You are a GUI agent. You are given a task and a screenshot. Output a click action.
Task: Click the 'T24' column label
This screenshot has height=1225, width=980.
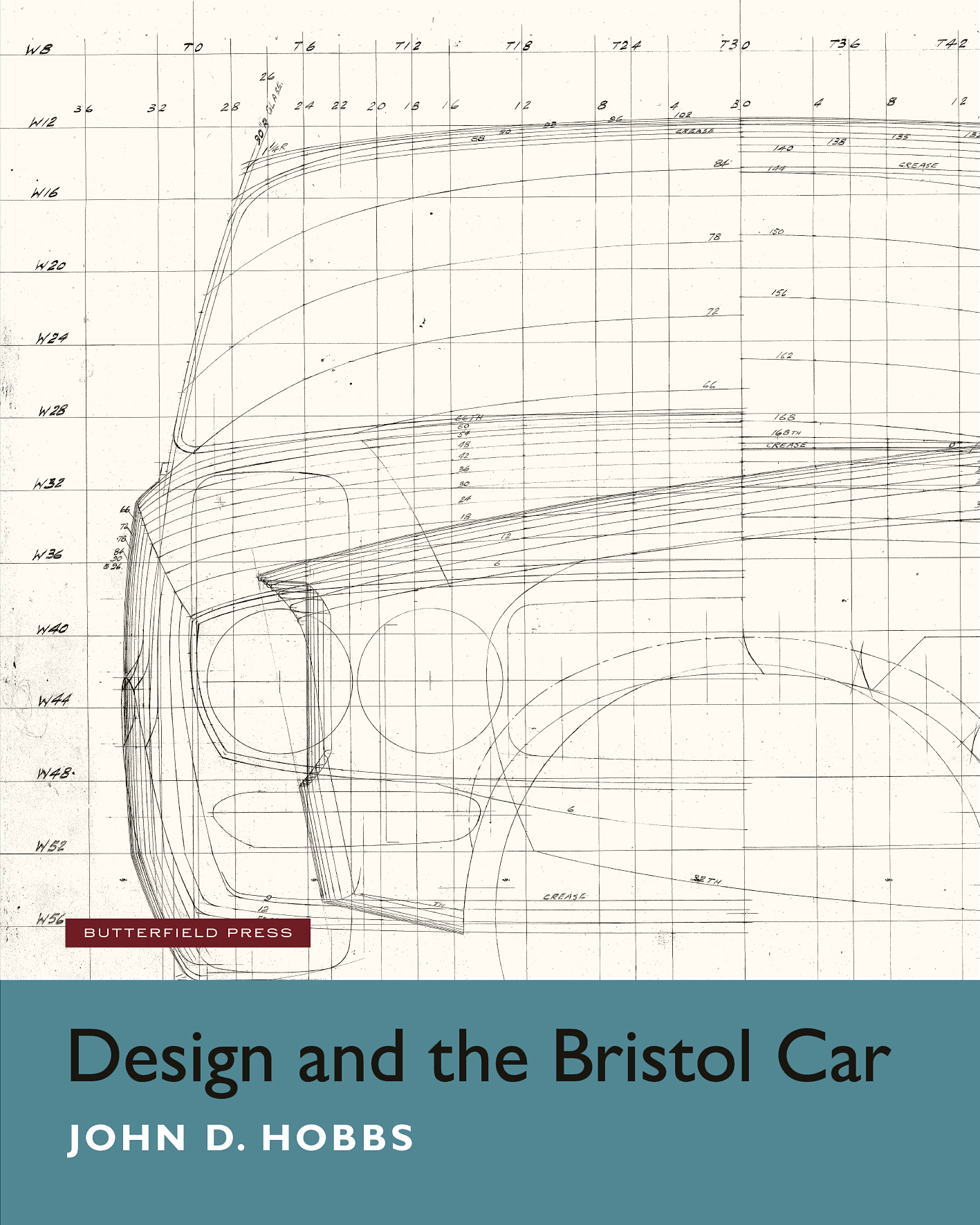click(627, 45)
